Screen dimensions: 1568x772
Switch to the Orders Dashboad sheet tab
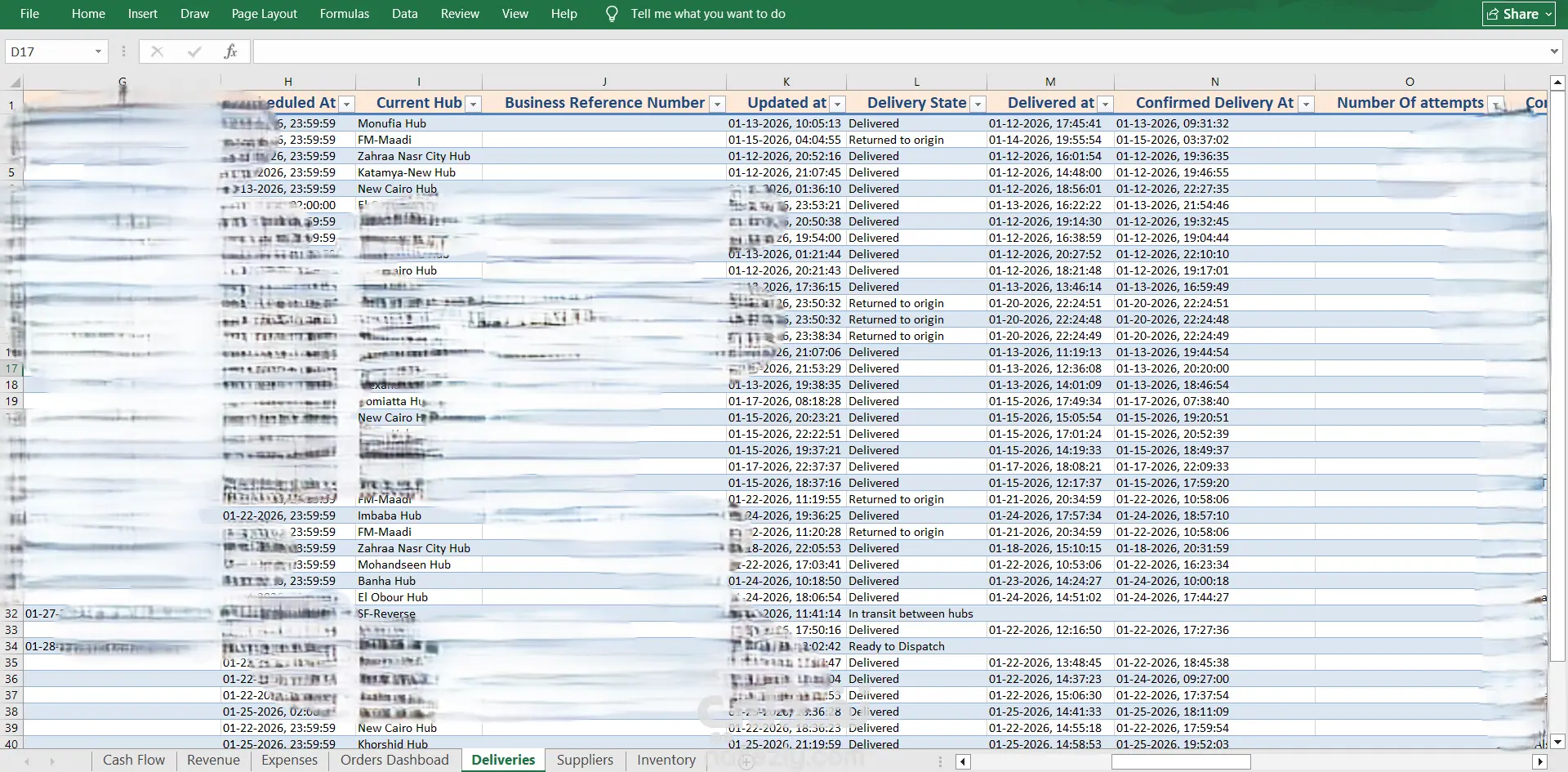(x=394, y=760)
